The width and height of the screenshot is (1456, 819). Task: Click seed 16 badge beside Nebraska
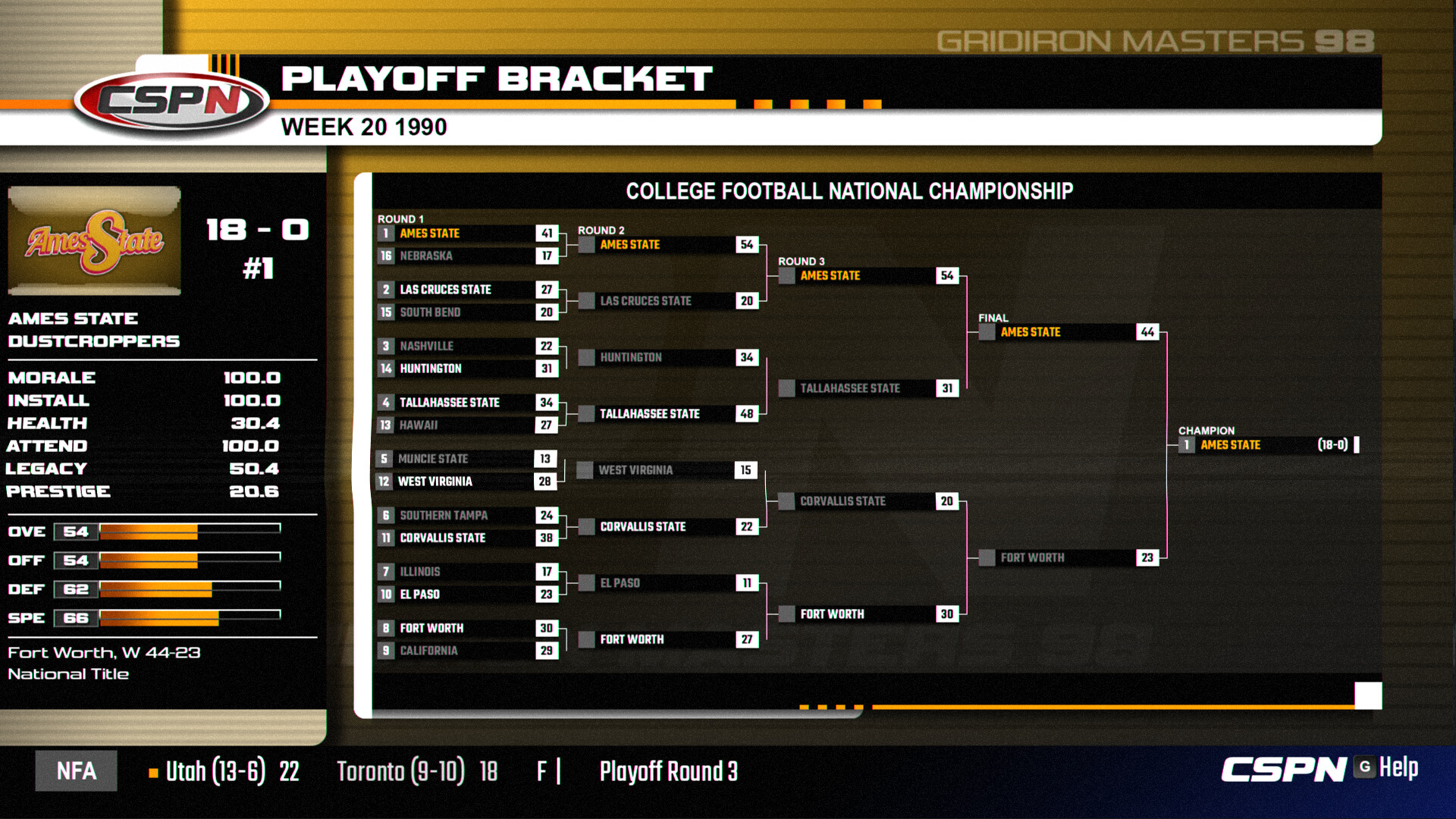[x=386, y=256]
